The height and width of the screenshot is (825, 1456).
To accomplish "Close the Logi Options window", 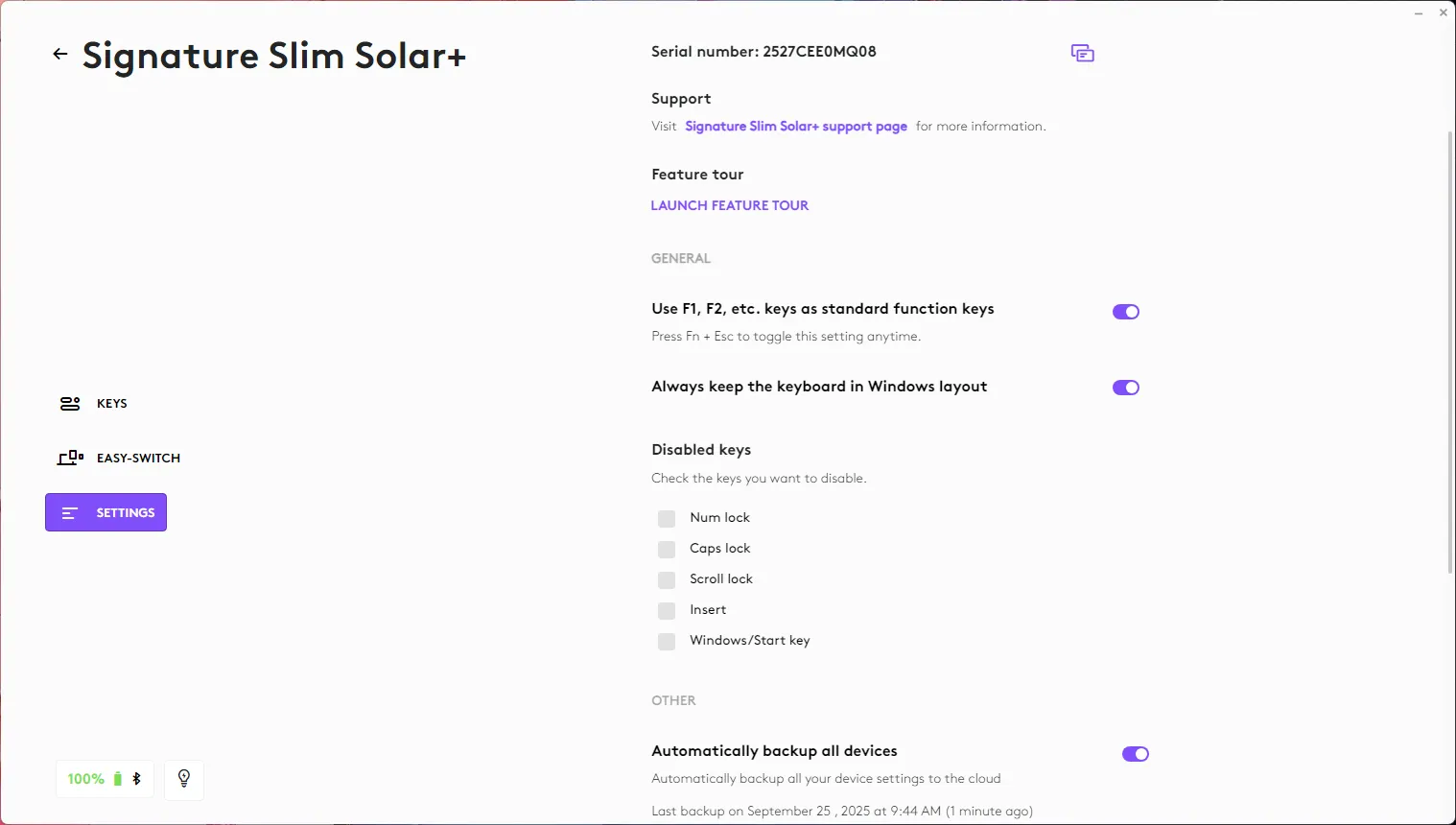I will 1444,12.
